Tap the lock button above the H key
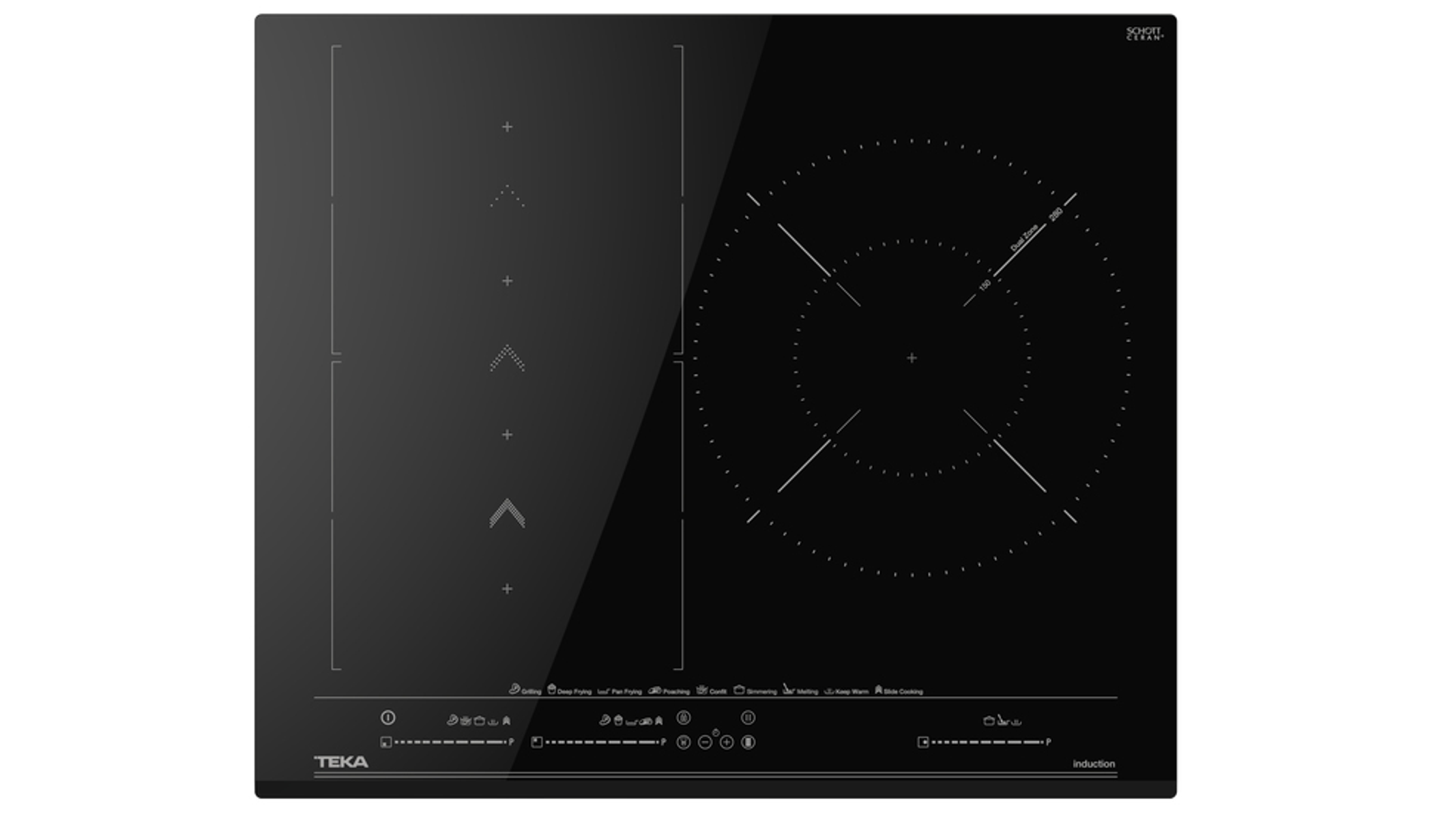This screenshot has height=819, width=1456. [683, 717]
